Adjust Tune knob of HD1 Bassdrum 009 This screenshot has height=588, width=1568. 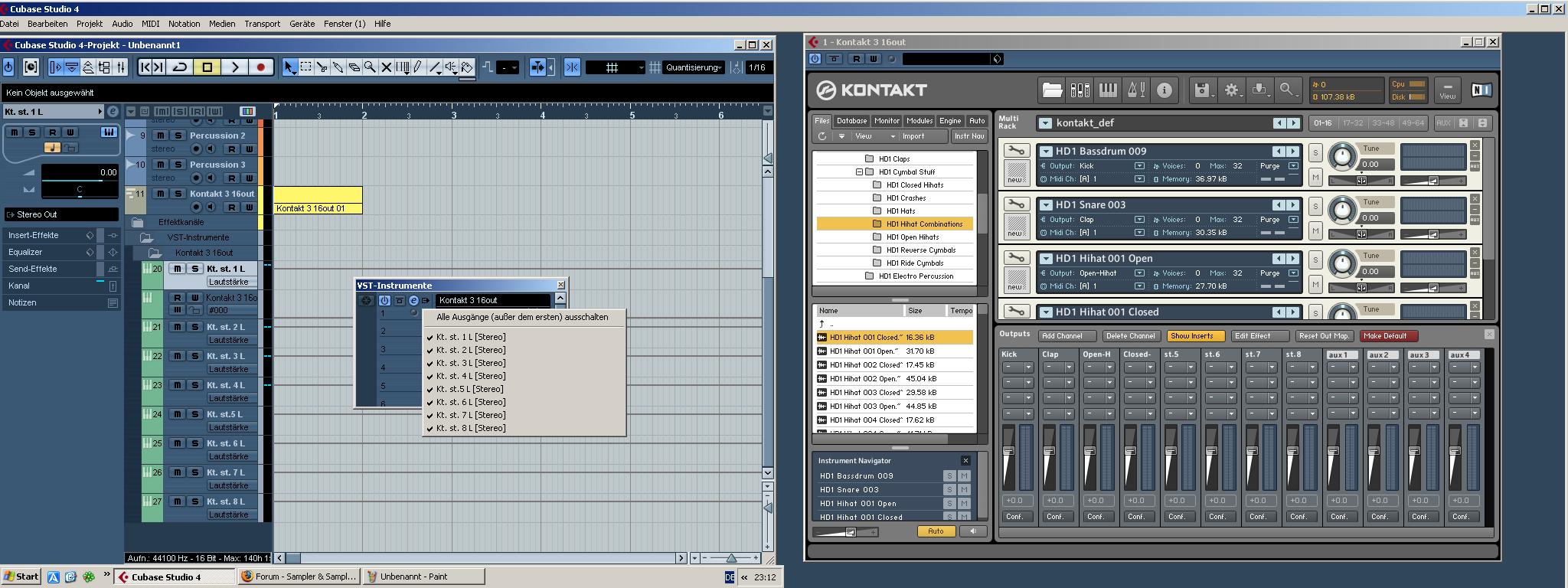(1341, 158)
